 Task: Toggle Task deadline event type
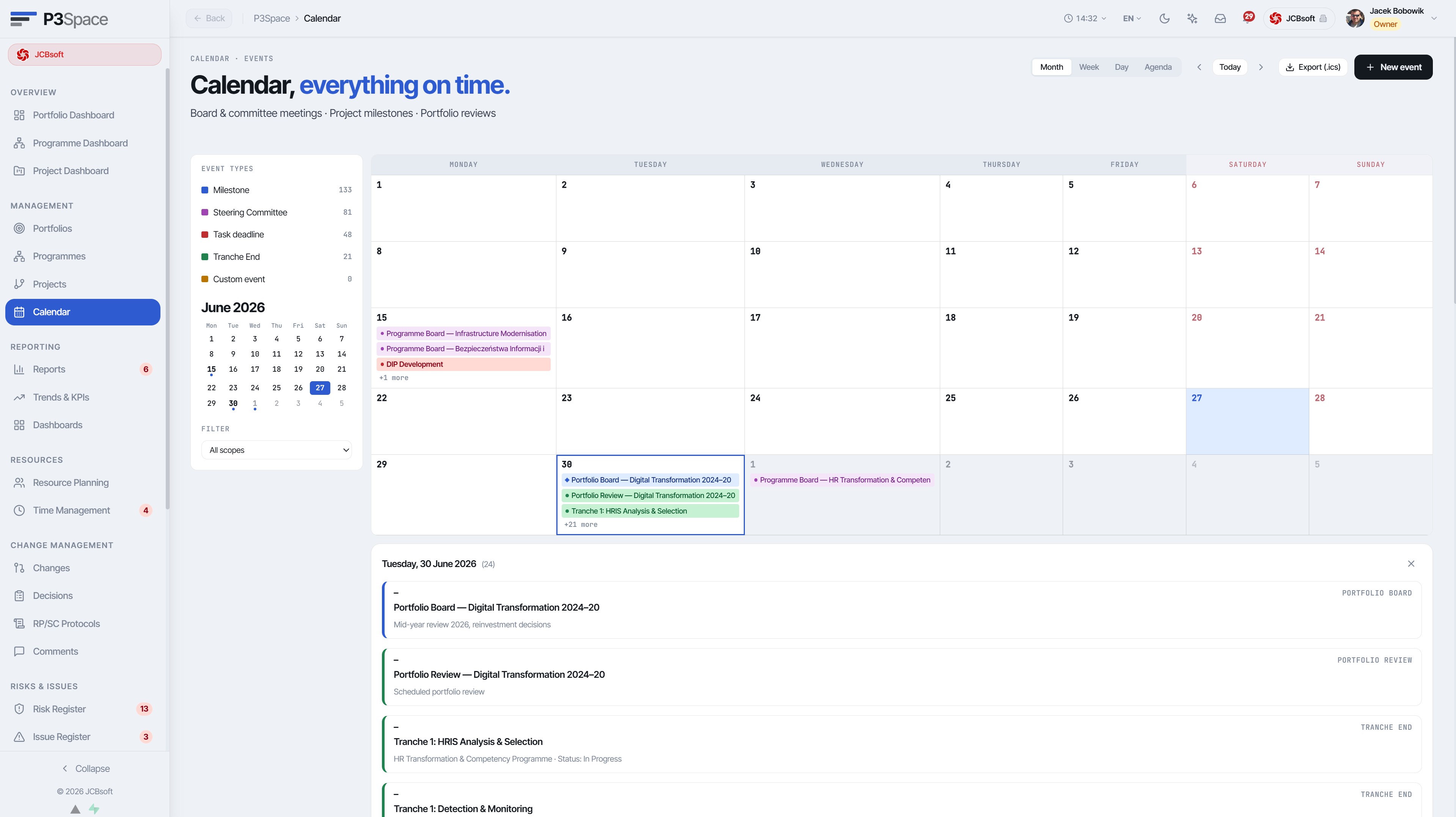[x=276, y=235]
